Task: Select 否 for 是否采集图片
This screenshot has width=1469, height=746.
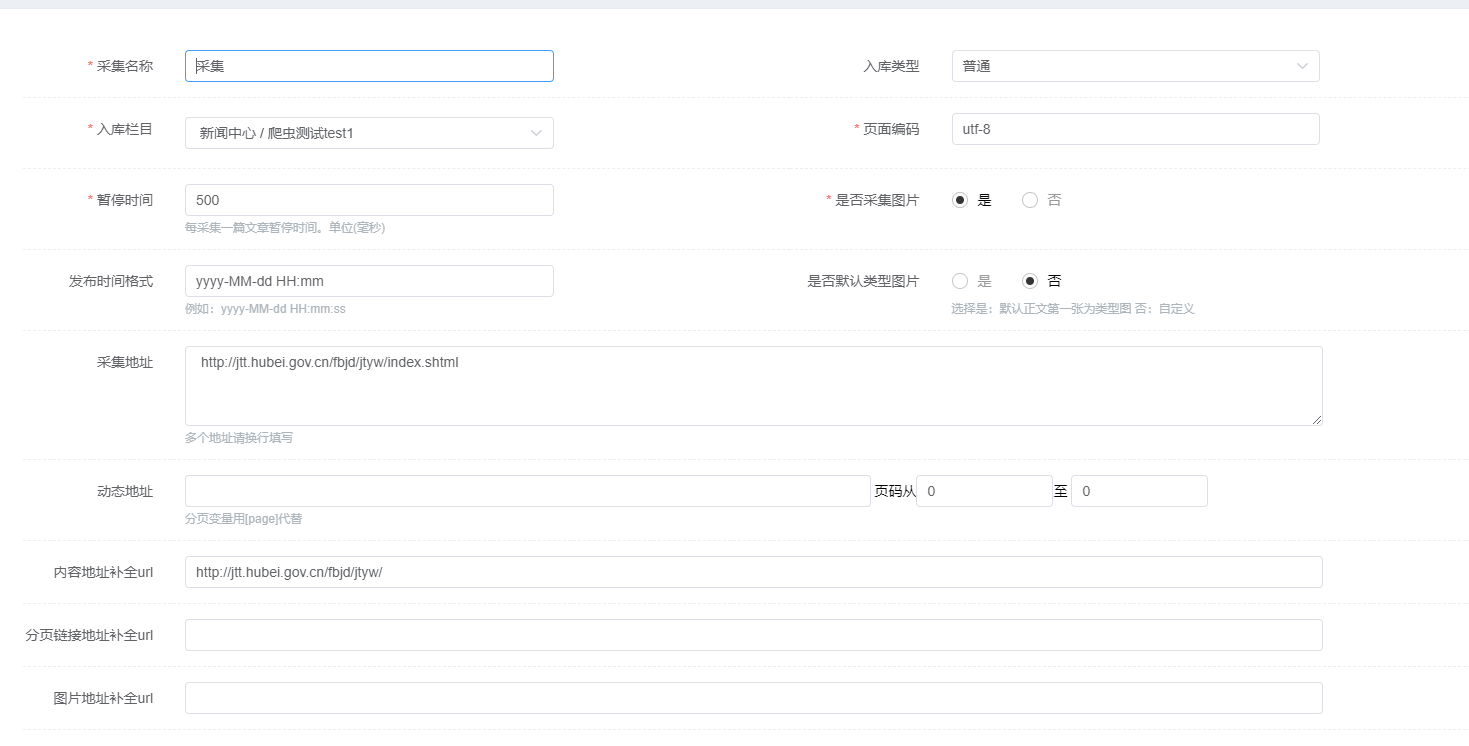Action: (x=1030, y=200)
